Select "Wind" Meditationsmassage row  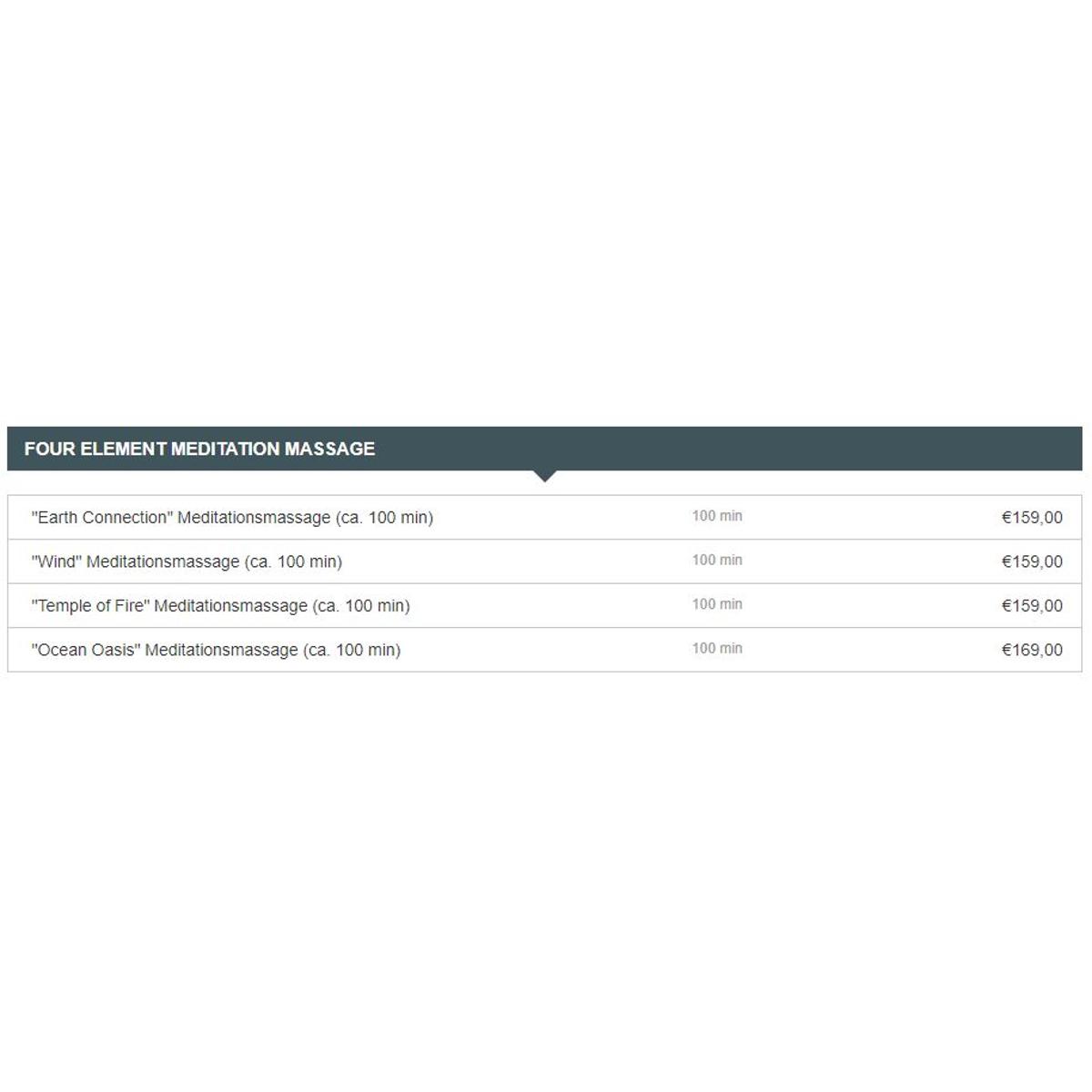[544, 561]
